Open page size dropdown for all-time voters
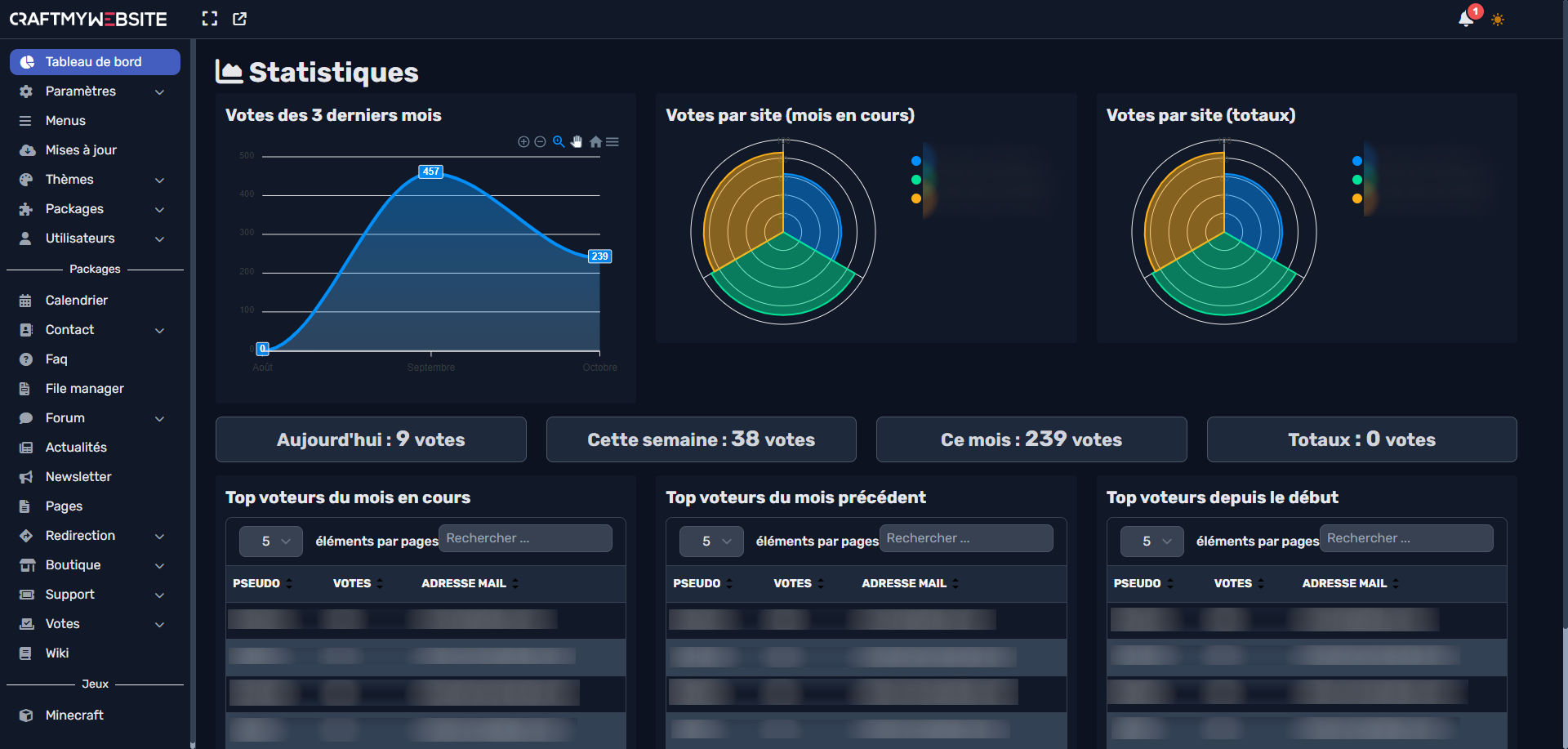Screen dimensions: 1568x749 click(x=1152, y=542)
